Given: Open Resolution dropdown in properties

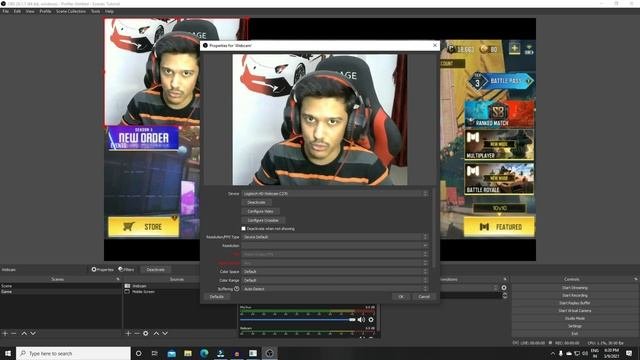Looking at the screenshot, I should [336, 246].
